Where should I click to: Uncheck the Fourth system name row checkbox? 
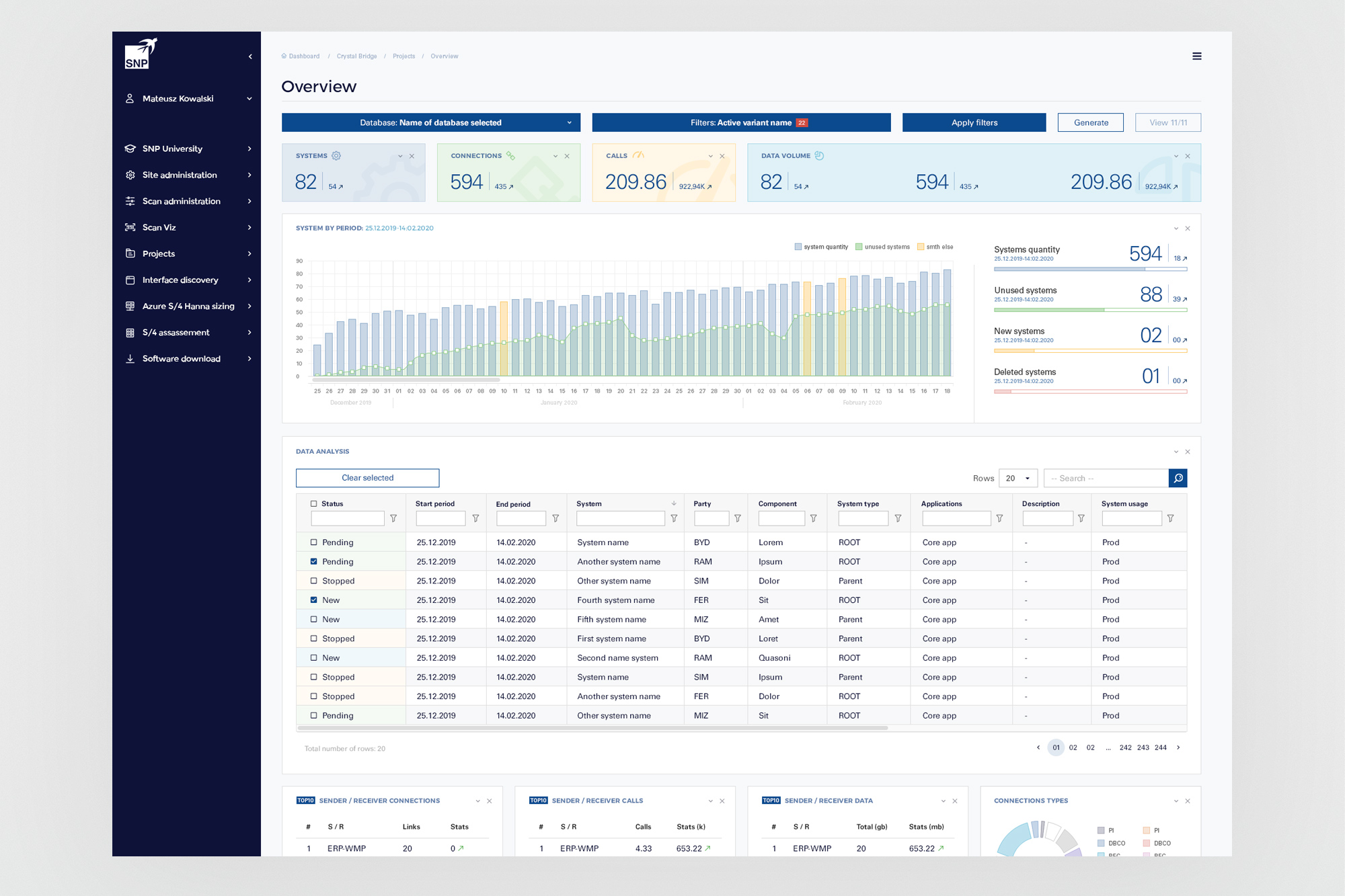click(313, 600)
